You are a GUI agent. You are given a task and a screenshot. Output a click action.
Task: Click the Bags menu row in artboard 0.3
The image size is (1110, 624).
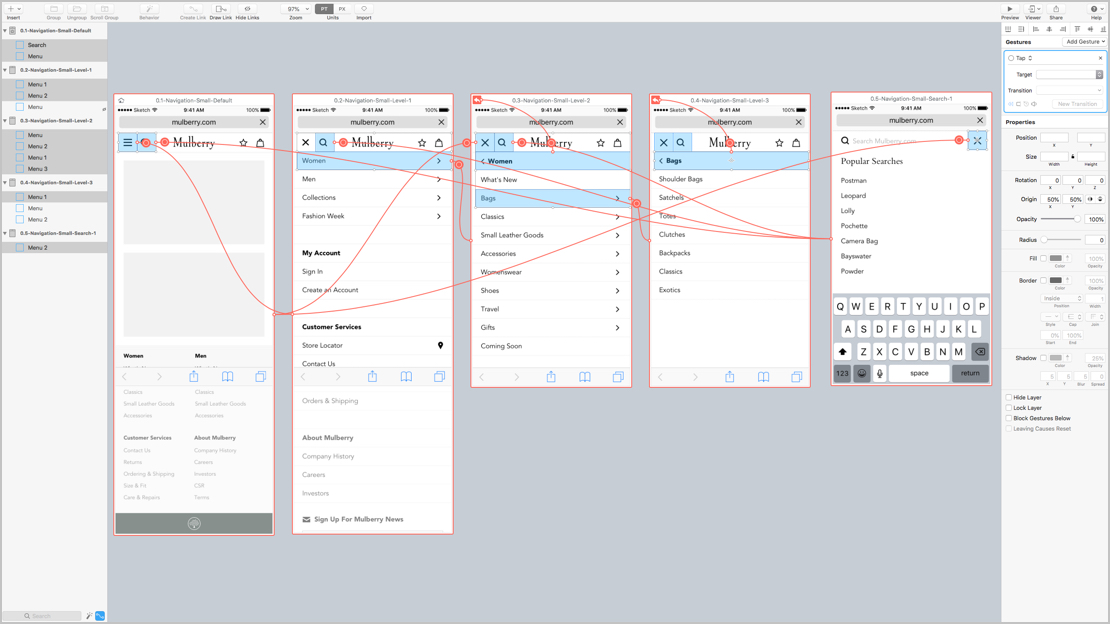click(551, 198)
